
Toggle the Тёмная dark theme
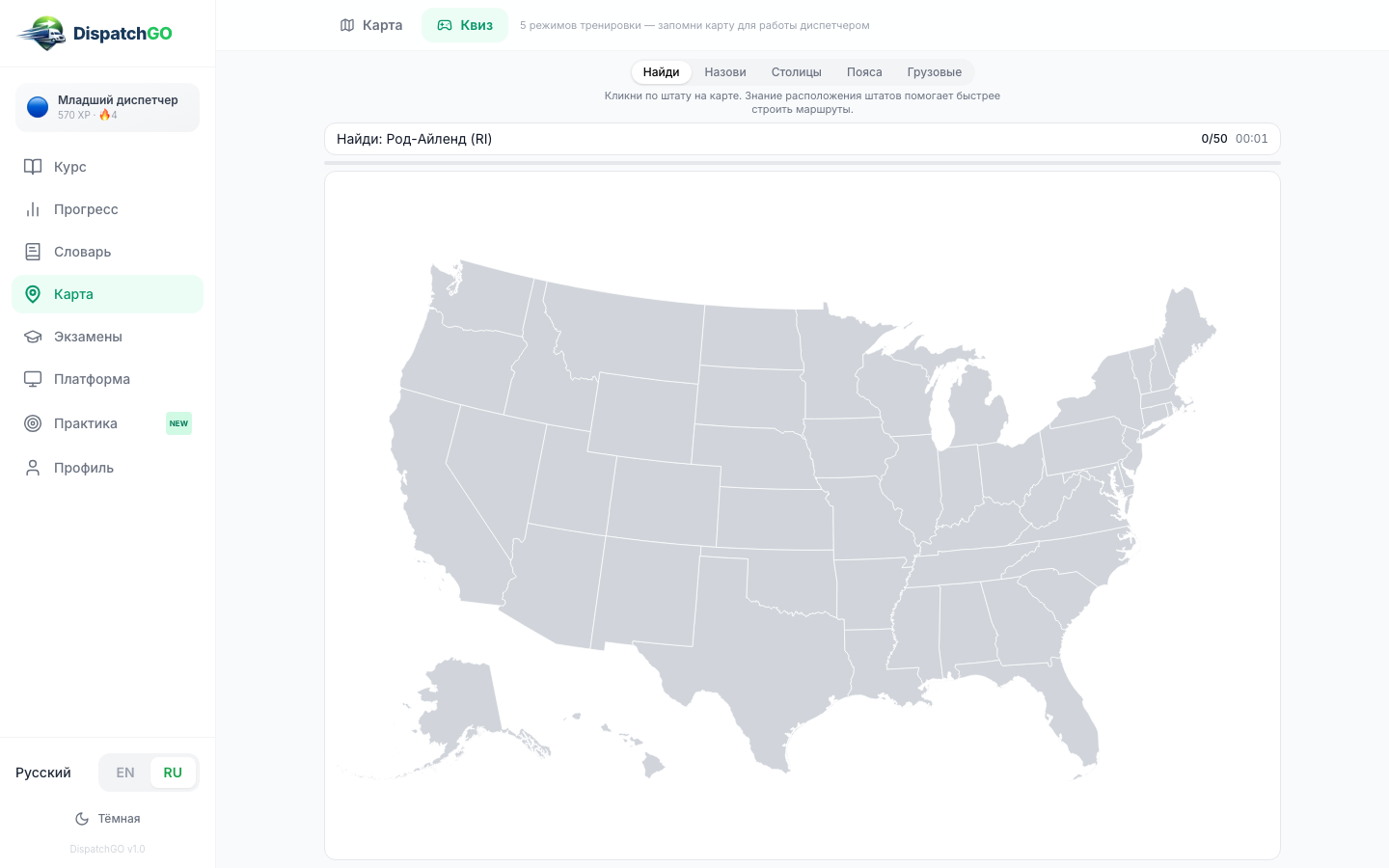point(108,819)
